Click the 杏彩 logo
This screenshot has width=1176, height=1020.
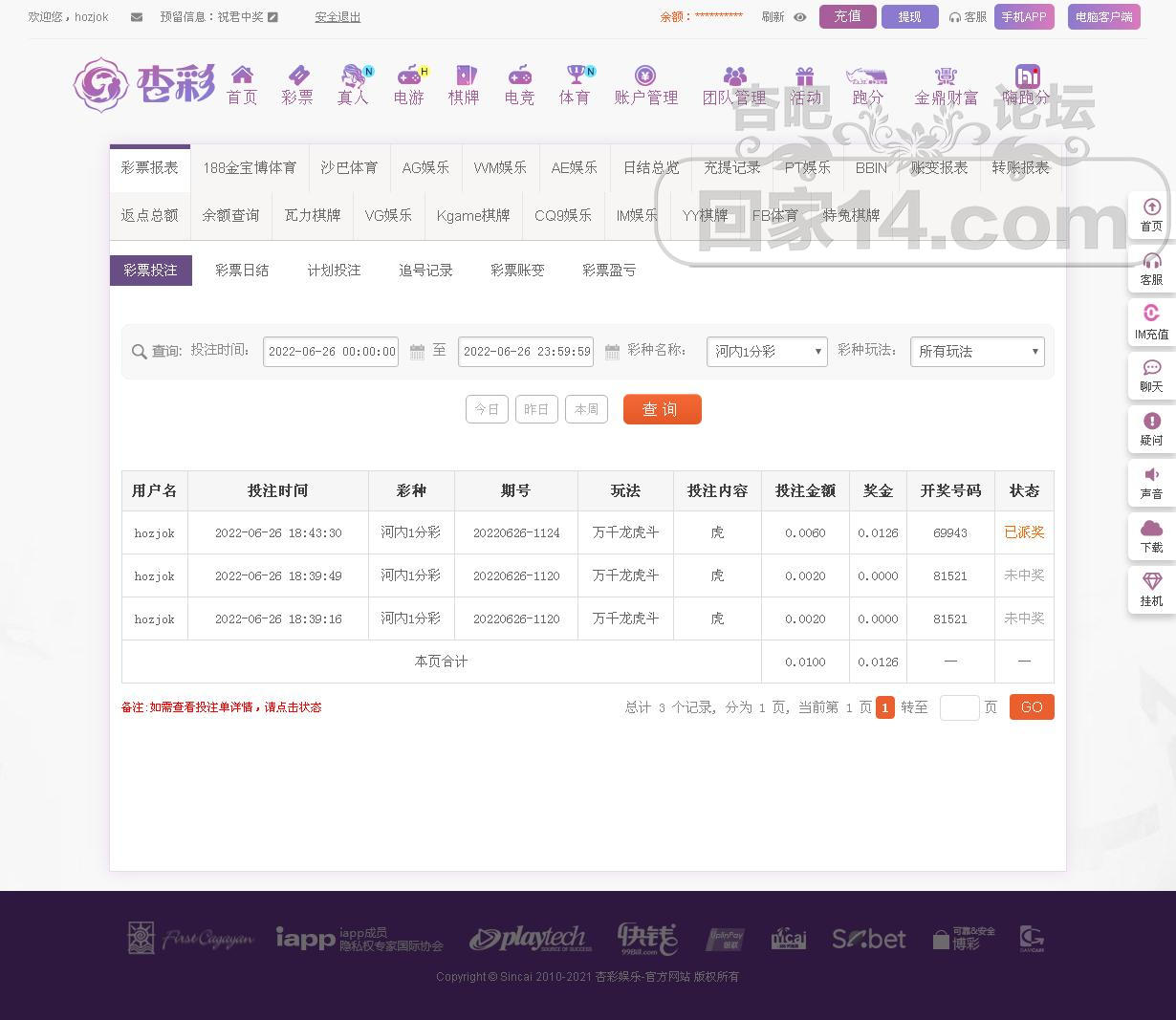[x=144, y=84]
